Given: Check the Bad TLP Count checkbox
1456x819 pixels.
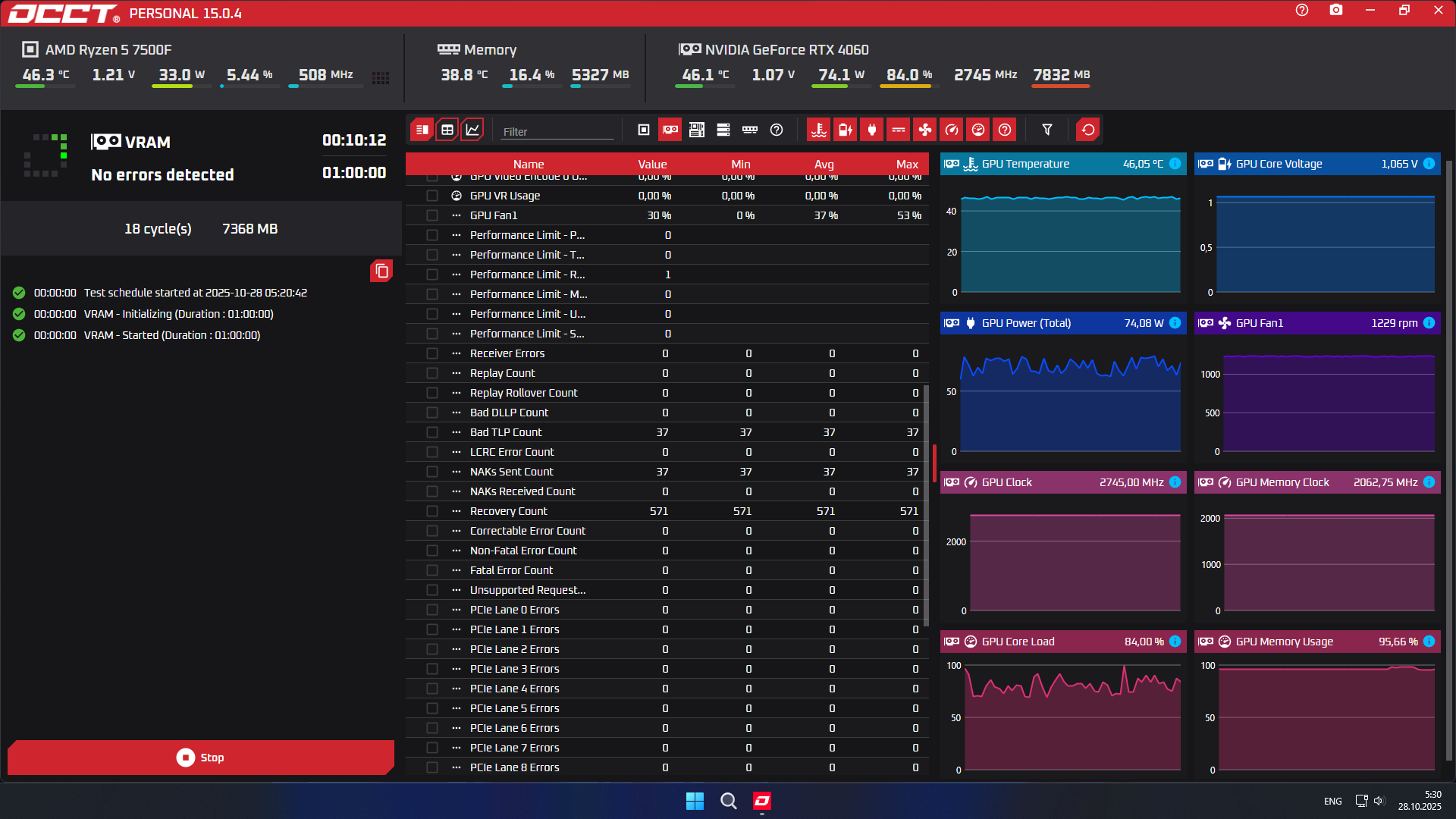Looking at the screenshot, I should point(432,432).
